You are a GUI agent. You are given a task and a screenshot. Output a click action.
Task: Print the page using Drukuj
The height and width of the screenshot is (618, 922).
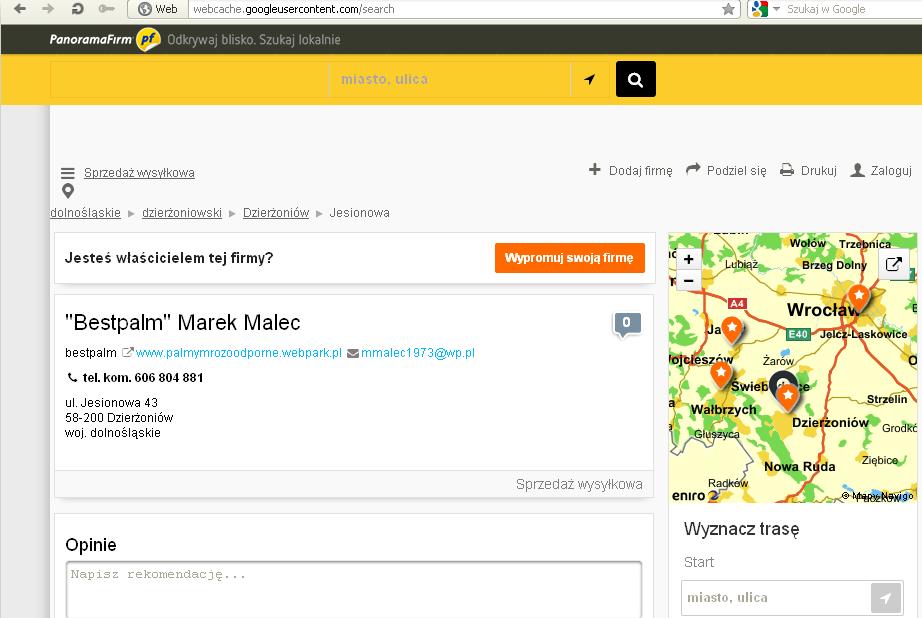(808, 171)
